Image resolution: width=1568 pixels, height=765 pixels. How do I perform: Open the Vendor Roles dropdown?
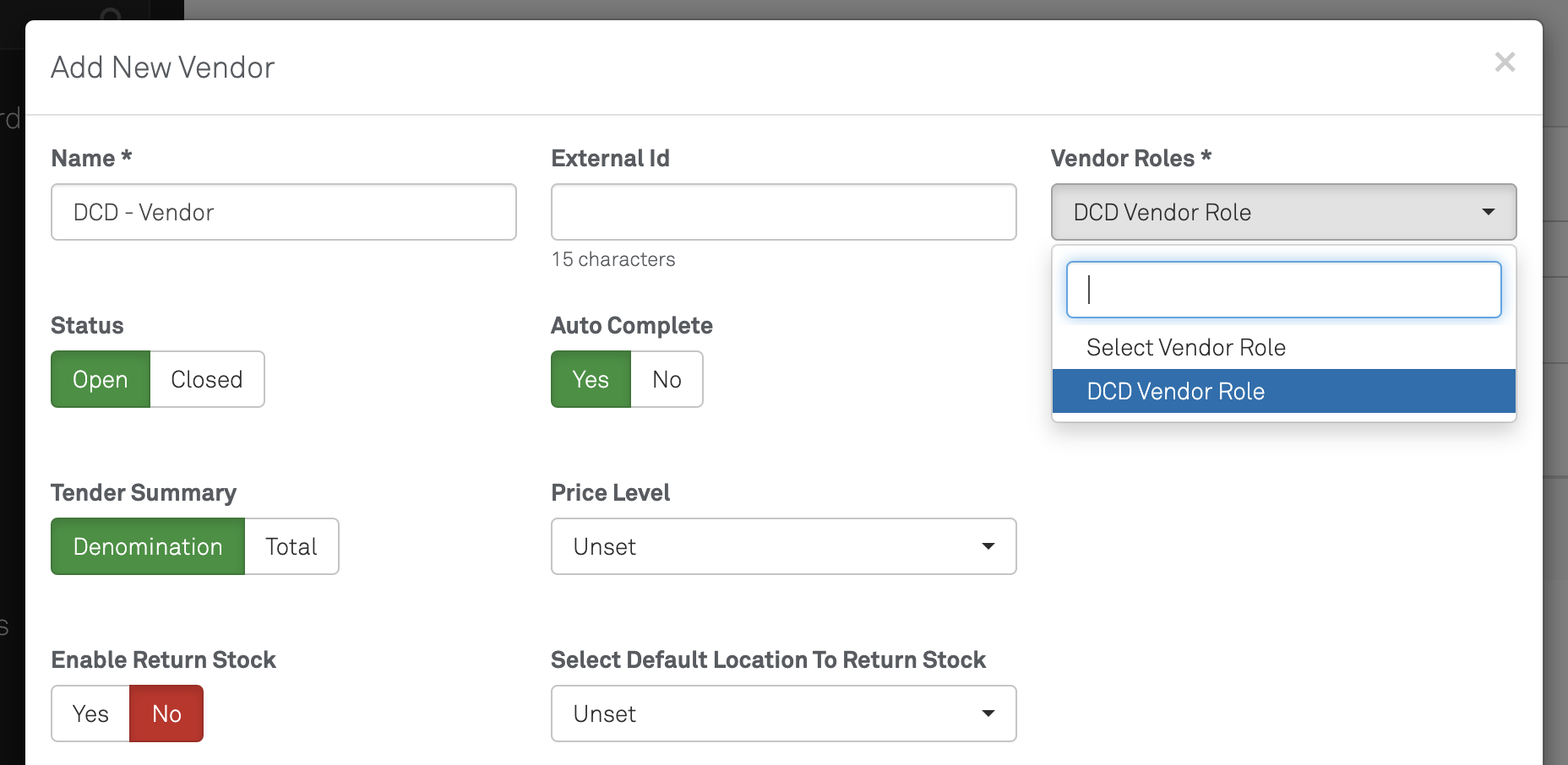tap(1284, 212)
